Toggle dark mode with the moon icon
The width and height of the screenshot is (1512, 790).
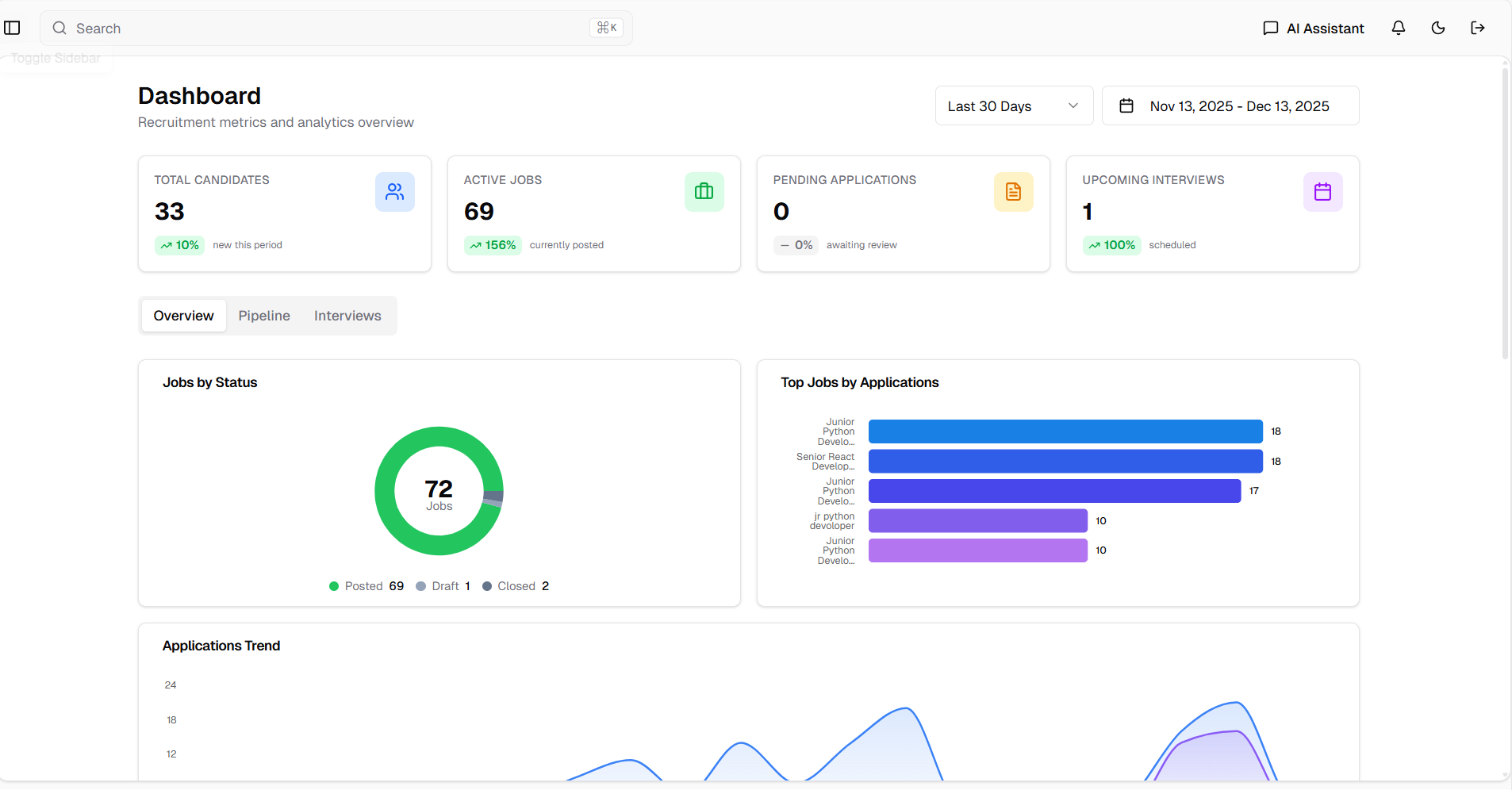pyautogui.click(x=1437, y=28)
